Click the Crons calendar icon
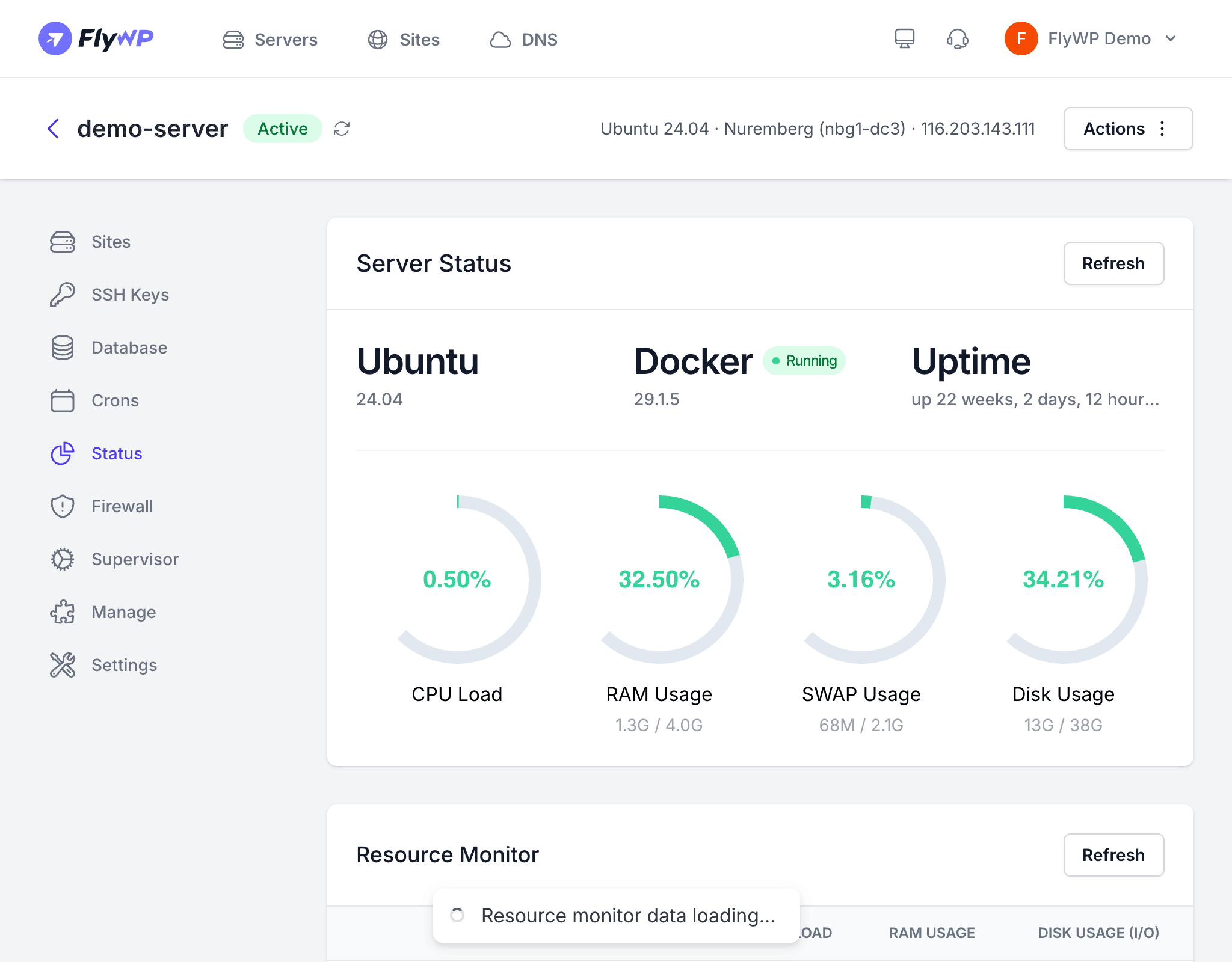1232x962 pixels. pyautogui.click(x=63, y=400)
